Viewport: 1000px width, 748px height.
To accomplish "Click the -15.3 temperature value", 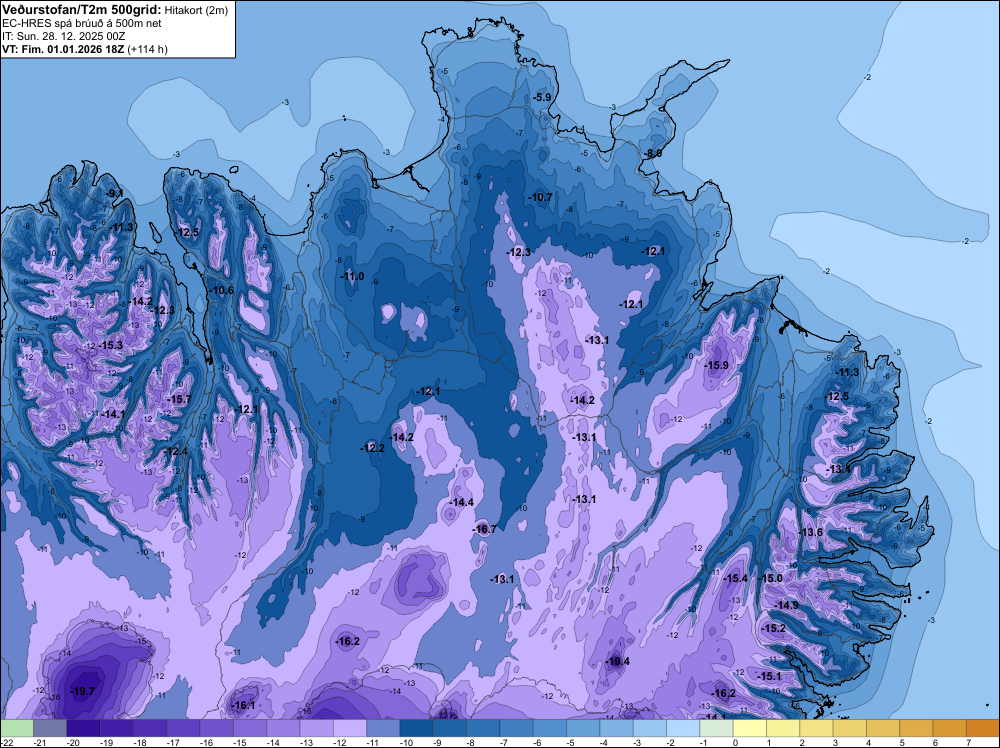I will click(110, 345).
